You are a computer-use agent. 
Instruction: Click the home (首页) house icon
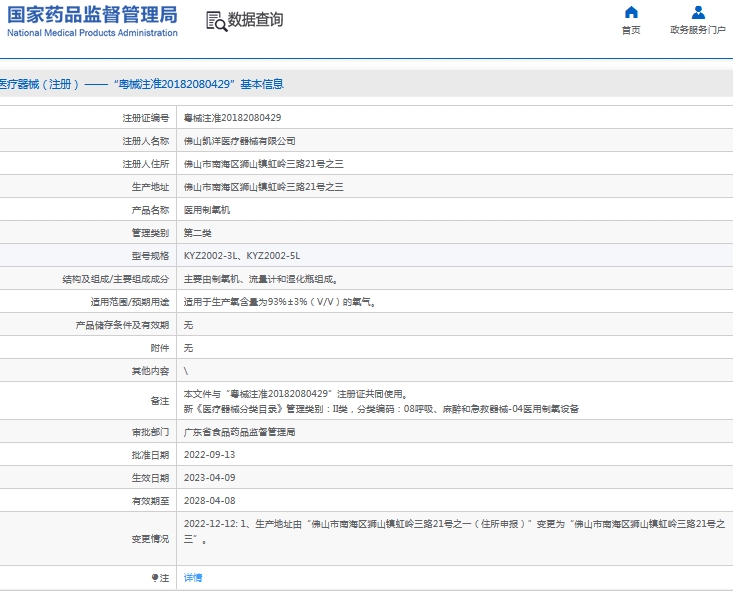[631, 12]
